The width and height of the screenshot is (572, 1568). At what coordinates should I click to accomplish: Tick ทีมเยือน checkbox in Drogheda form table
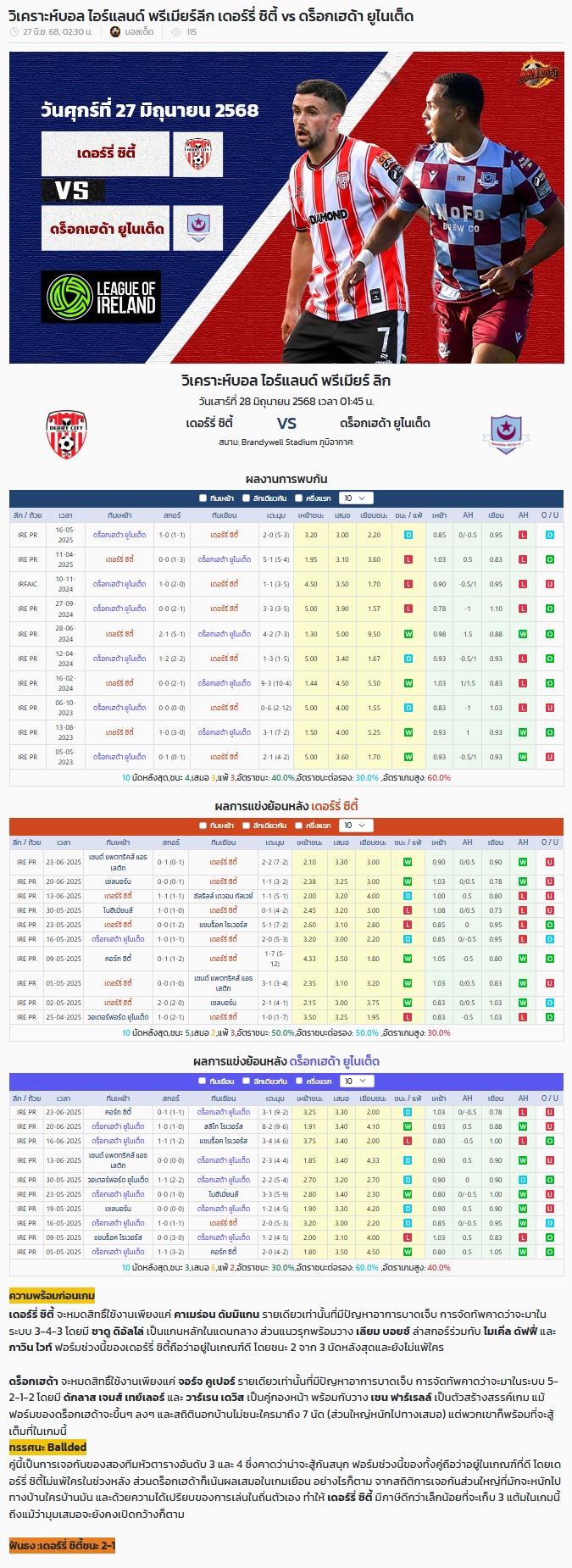[x=203, y=1081]
